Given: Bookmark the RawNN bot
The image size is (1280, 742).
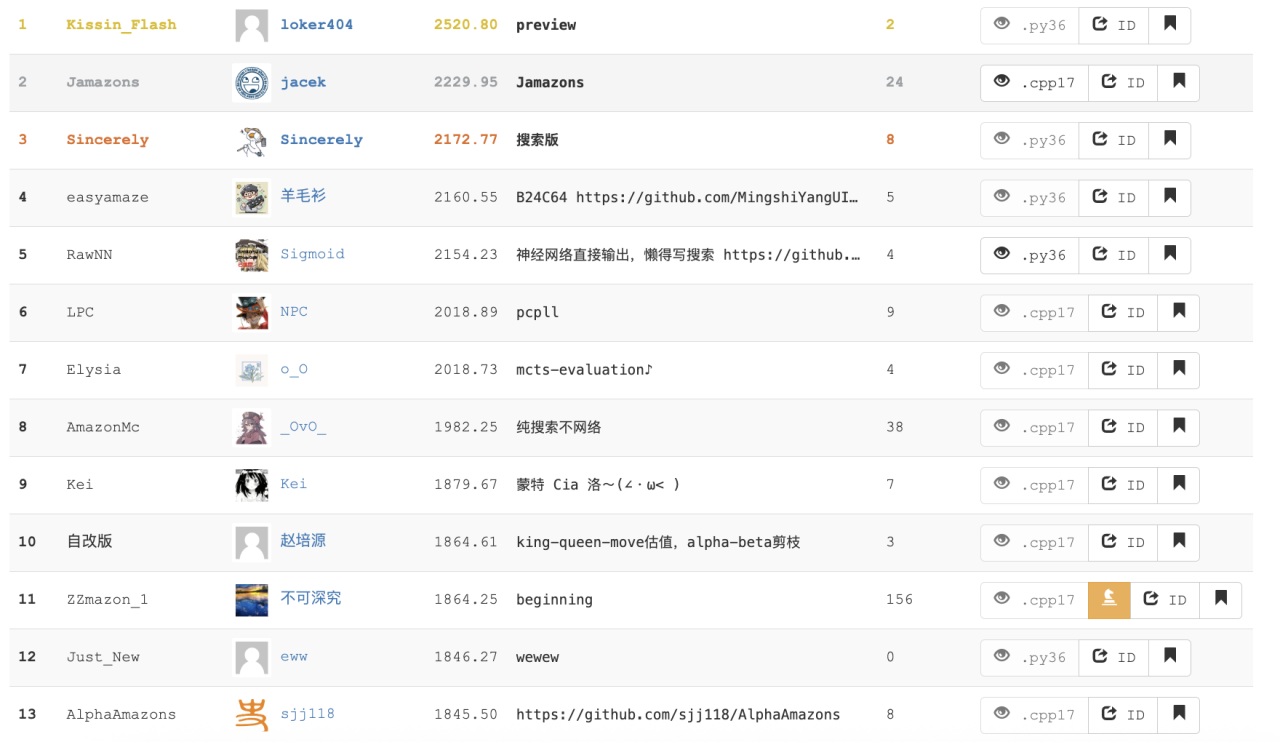Looking at the screenshot, I should pyautogui.click(x=1170, y=255).
